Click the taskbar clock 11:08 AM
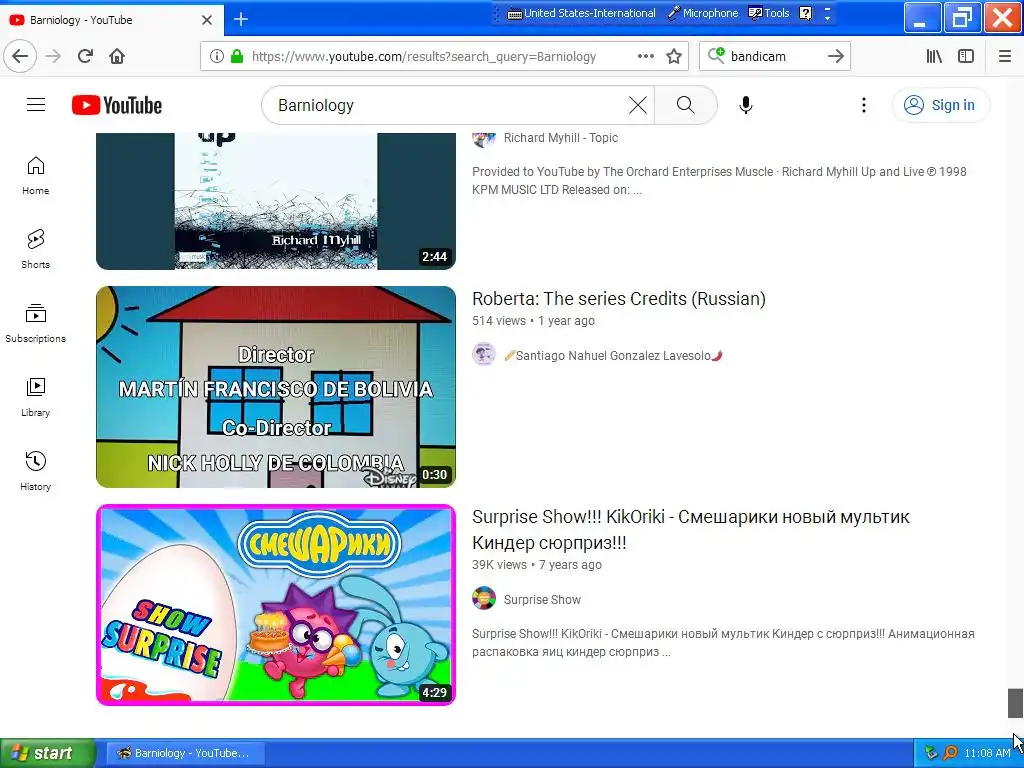 [987, 753]
